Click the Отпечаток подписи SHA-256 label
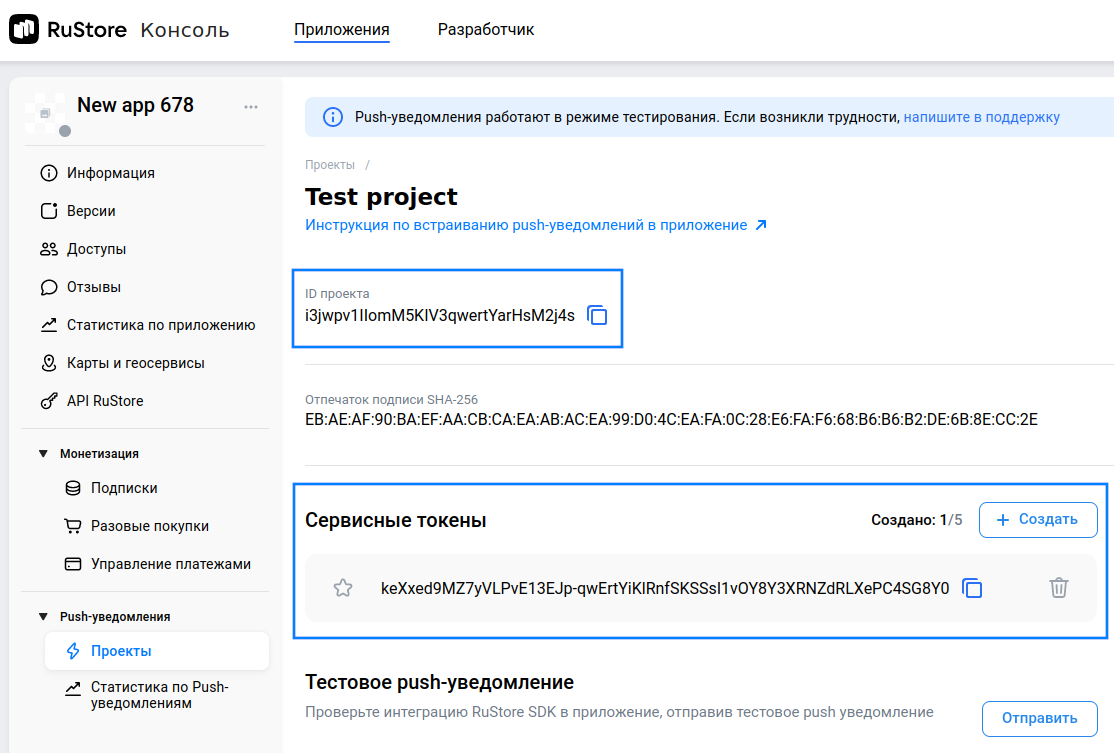This screenshot has width=1114, height=753. point(391,400)
